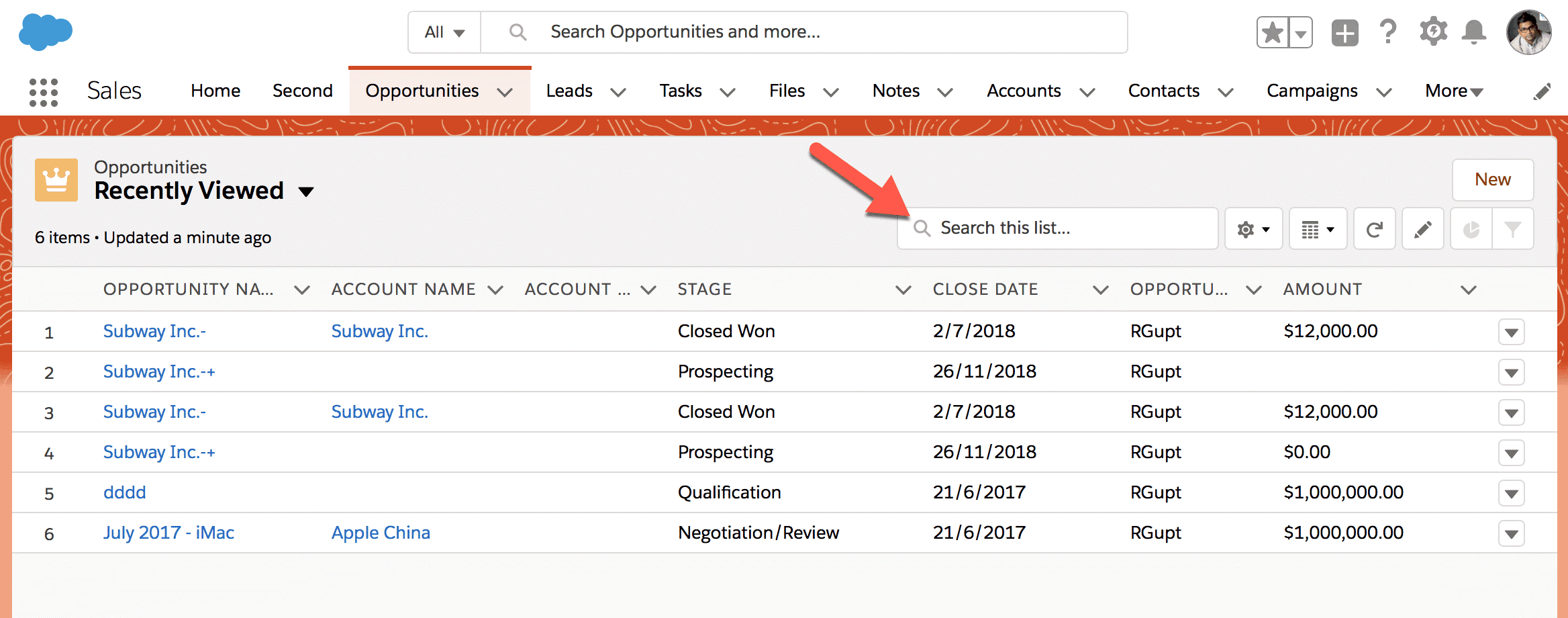Go to the Home tab
The height and width of the screenshot is (618, 1568).
click(x=215, y=91)
